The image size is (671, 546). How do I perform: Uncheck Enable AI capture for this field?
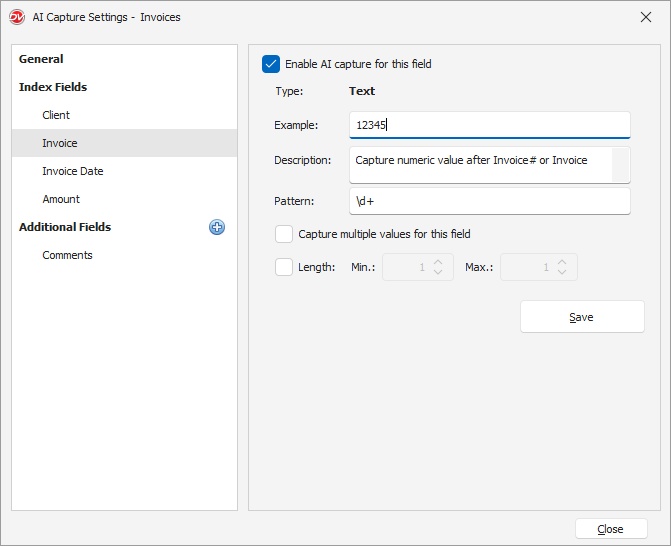pyautogui.click(x=271, y=64)
